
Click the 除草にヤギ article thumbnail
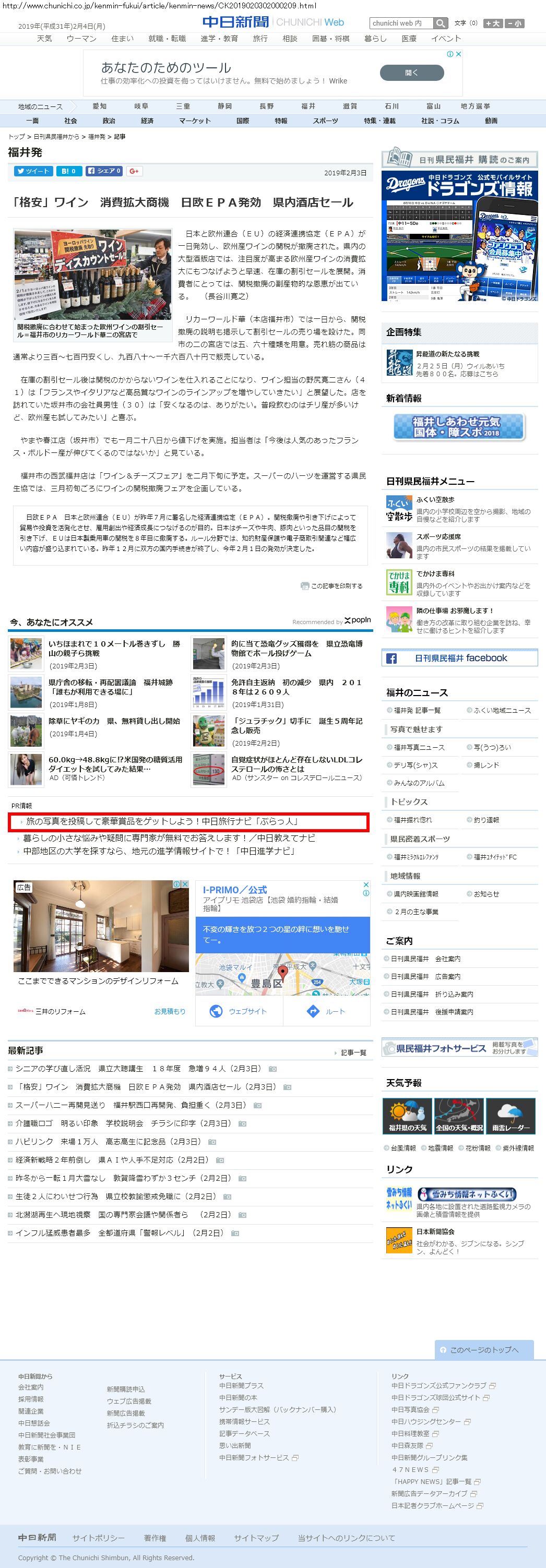click(x=26, y=731)
